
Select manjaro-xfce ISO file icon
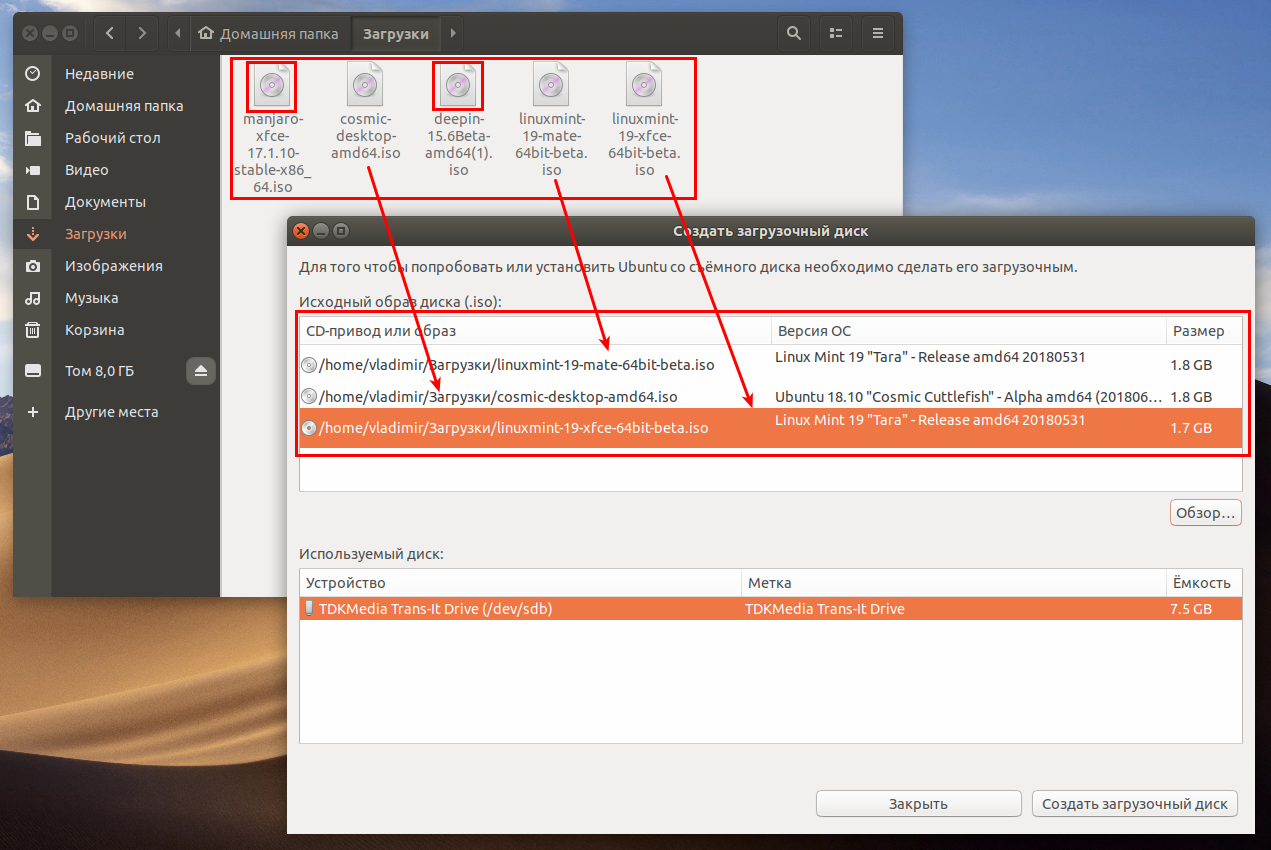coord(271,85)
